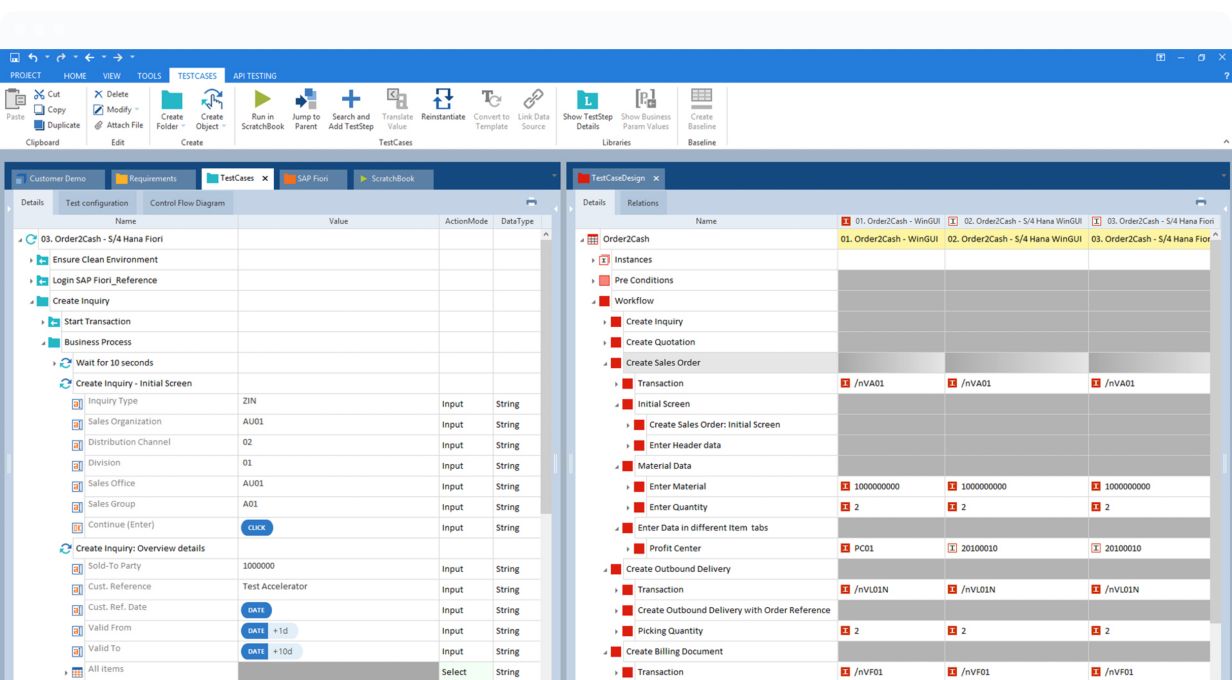Expand the Ensure Clean Environment node

[32, 260]
